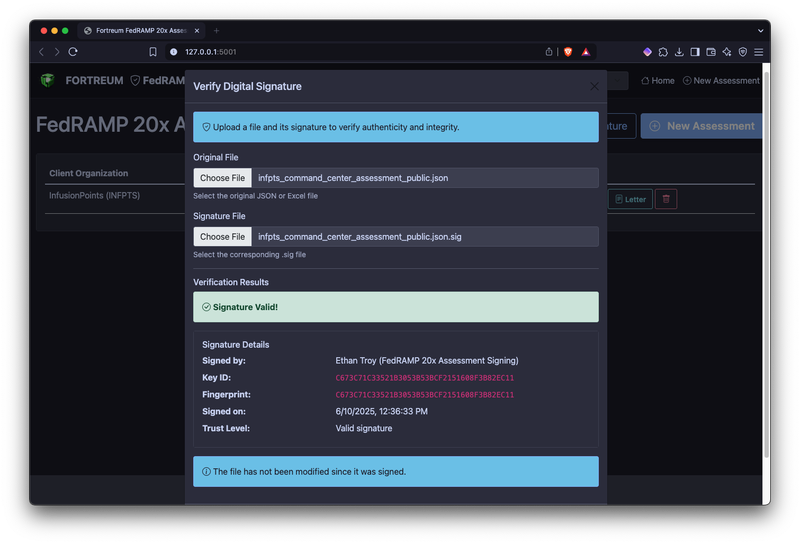Image resolution: width=800 pixels, height=544 pixels.
Task: Bookmark this page with the bookmark icon
Action: pyautogui.click(x=153, y=52)
